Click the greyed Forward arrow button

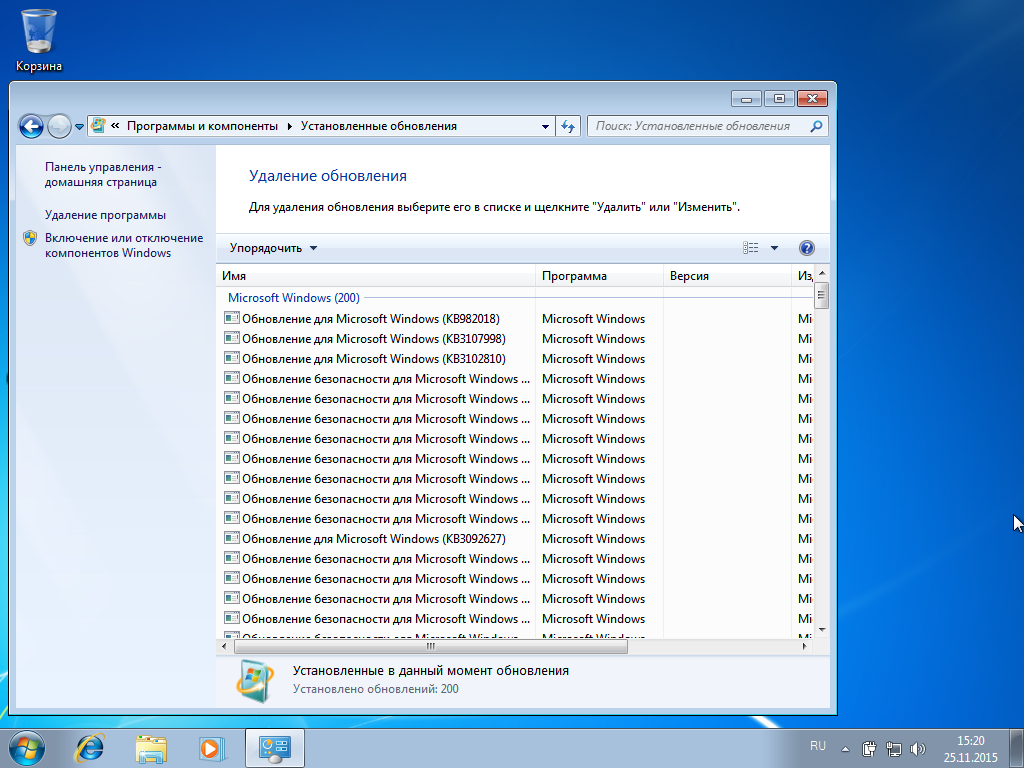tap(59, 126)
